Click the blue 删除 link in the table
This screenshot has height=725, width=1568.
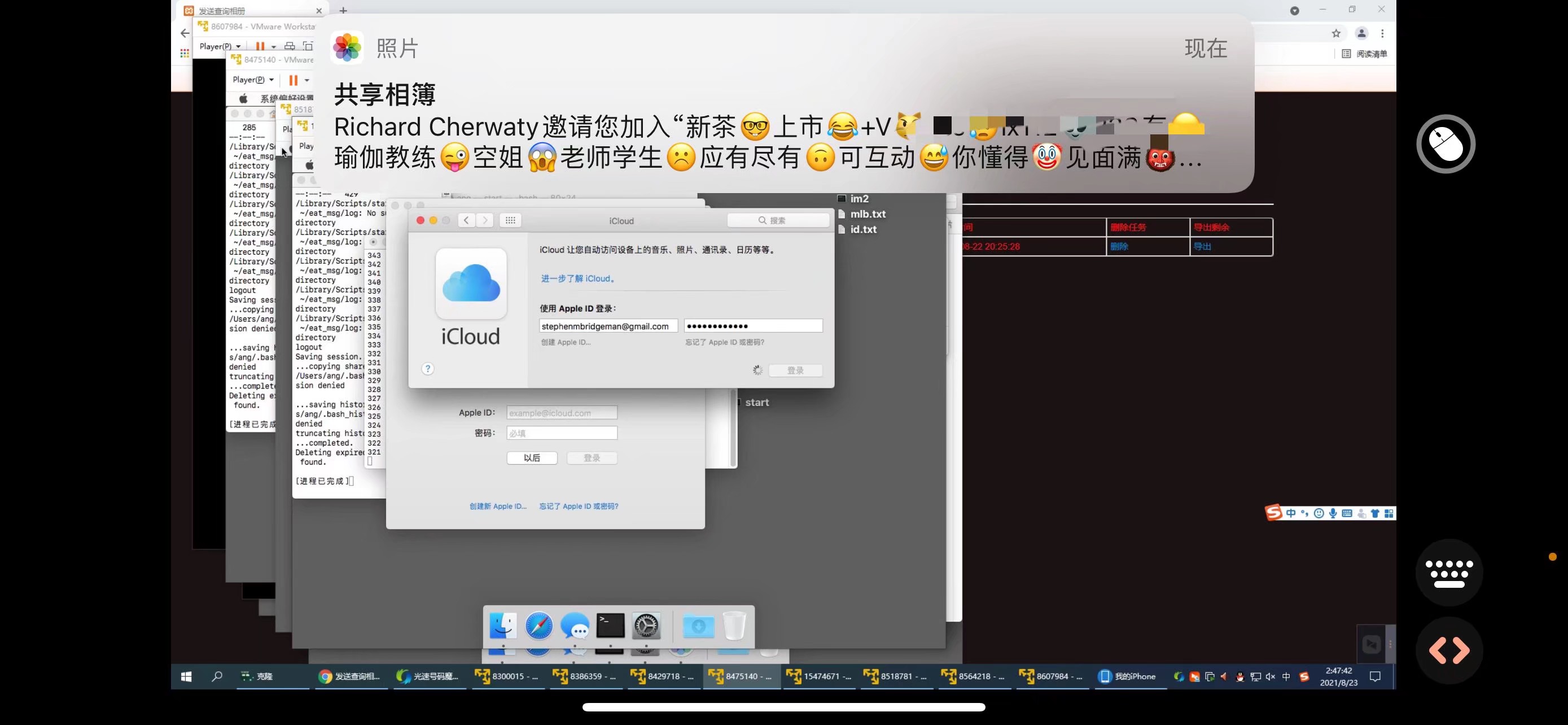tap(1119, 247)
